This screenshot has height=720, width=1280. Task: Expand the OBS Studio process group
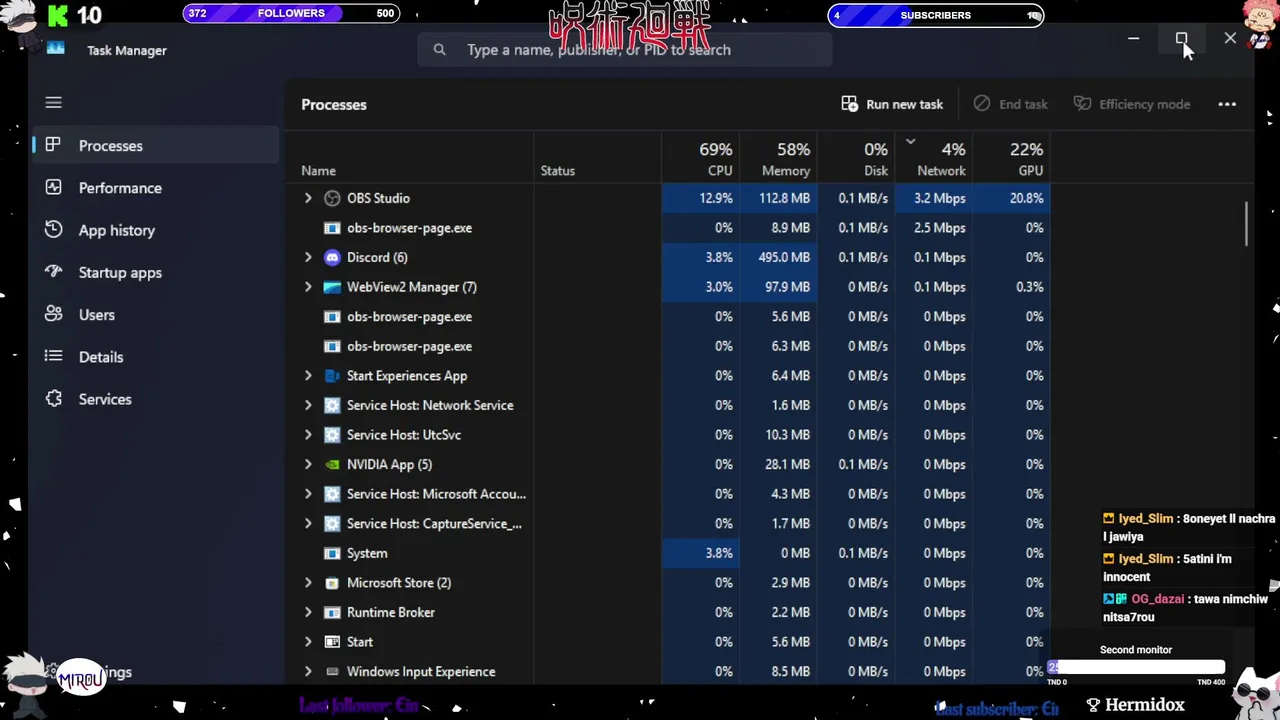pos(308,198)
